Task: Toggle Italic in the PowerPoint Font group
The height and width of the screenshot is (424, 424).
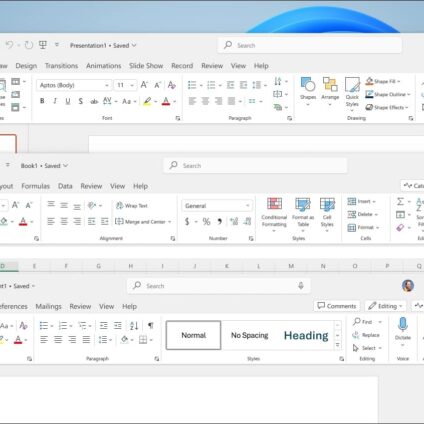Action: click(55, 101)
